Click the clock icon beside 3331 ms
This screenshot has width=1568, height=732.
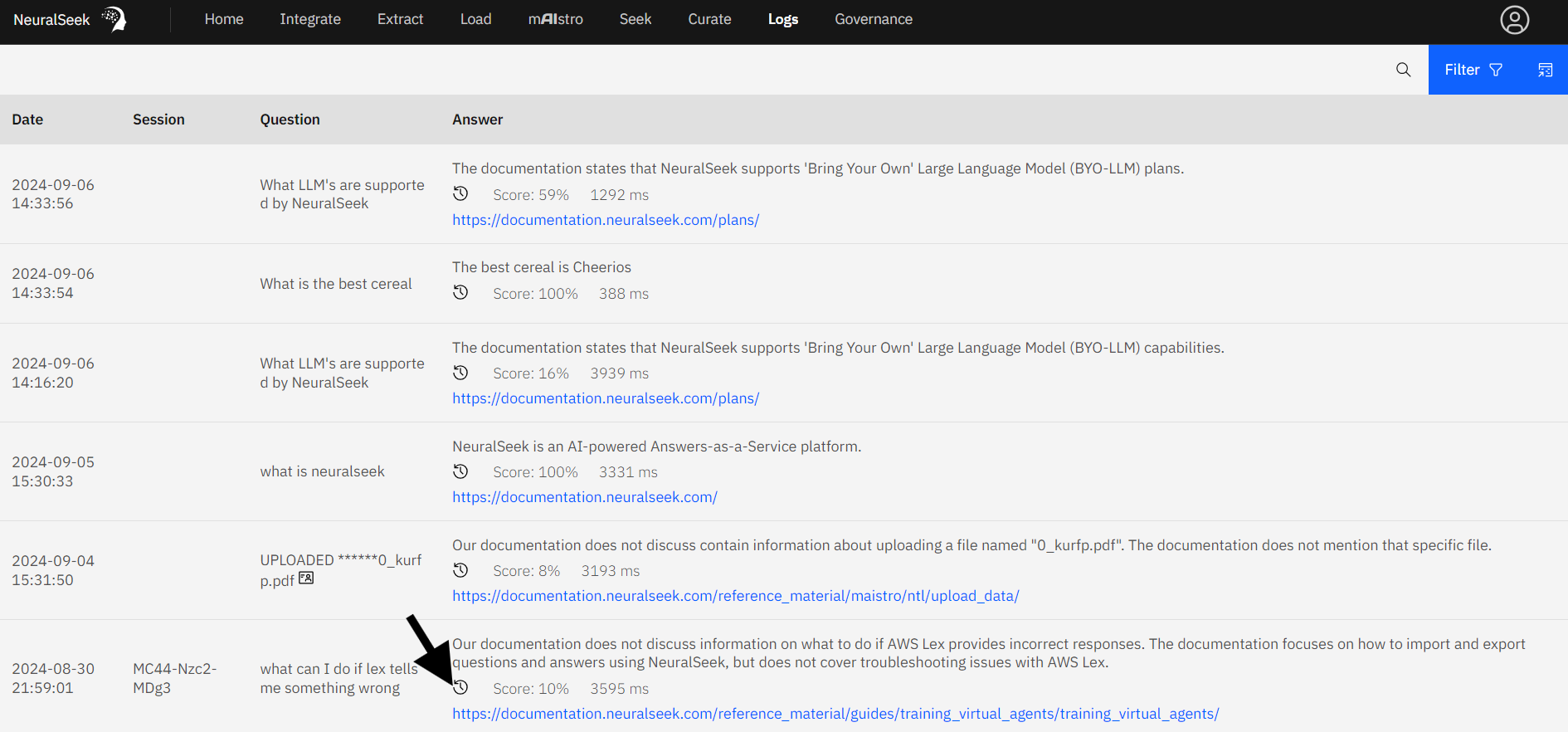[x=460, y=471]
